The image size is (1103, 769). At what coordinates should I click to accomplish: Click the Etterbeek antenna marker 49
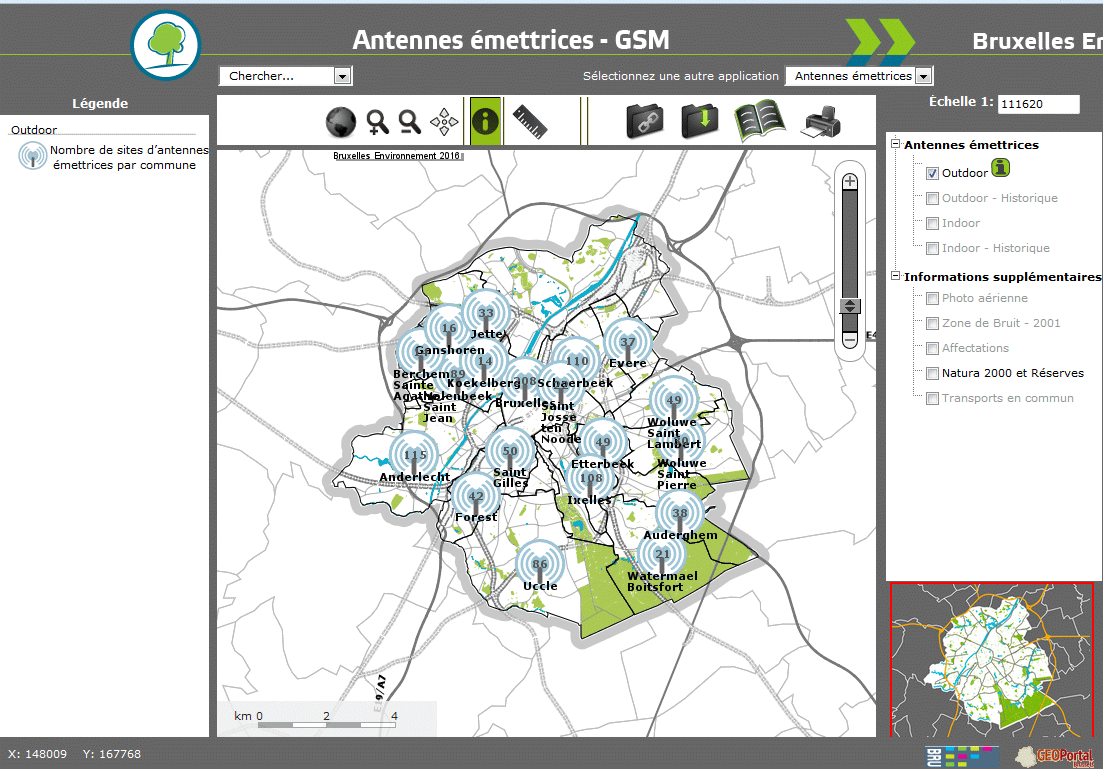pos(603,443)
